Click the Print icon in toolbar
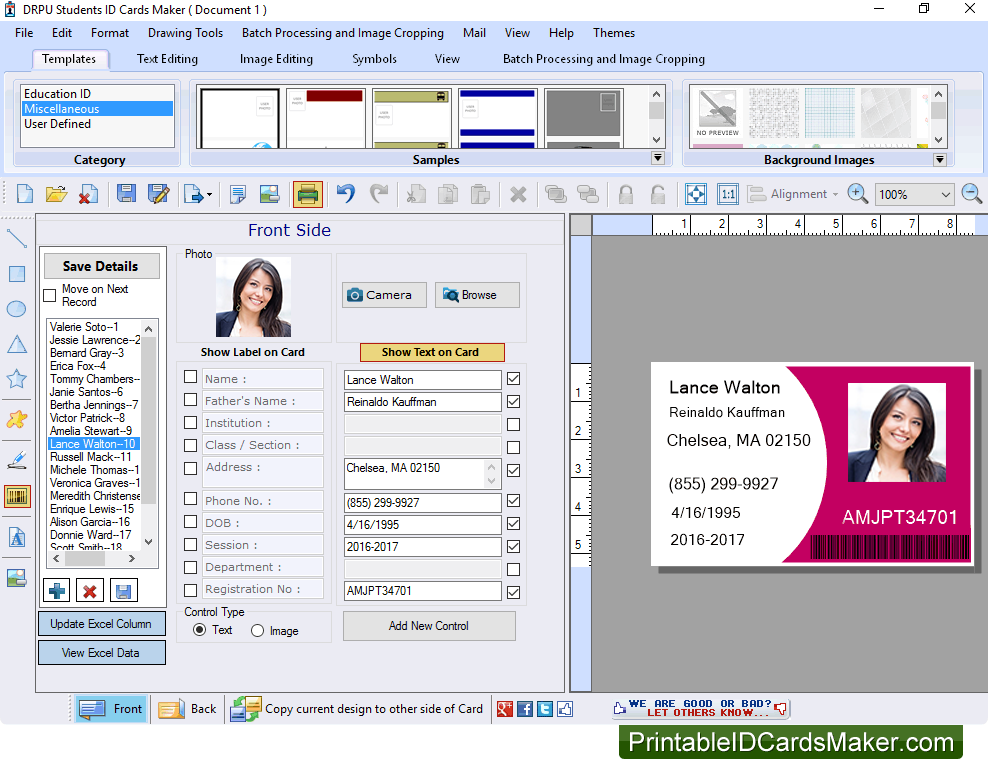988x759 pixels. (x=307, y=194)
